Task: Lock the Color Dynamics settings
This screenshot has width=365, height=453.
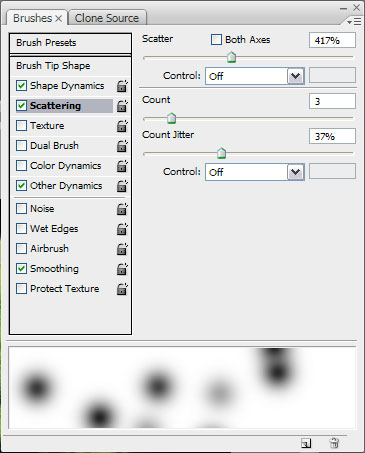Action: click(x=122, y=166)
